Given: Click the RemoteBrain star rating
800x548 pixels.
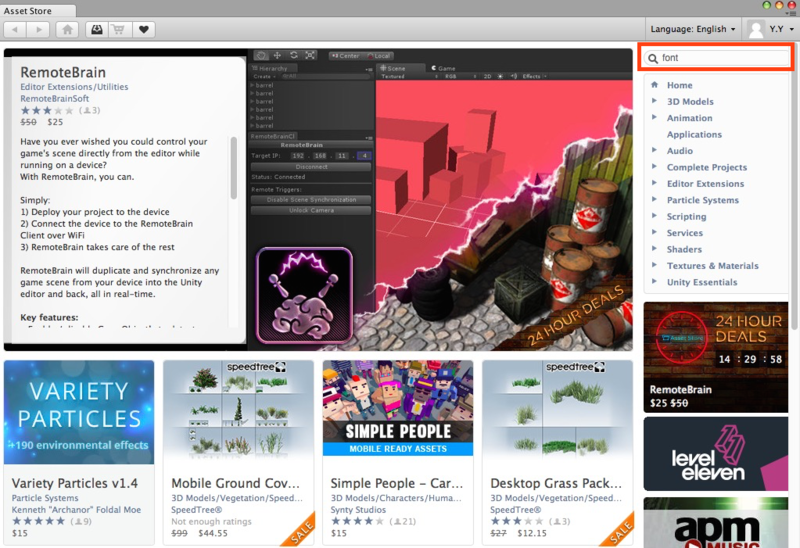Looking at the screenshot, I should click(46, 110).
